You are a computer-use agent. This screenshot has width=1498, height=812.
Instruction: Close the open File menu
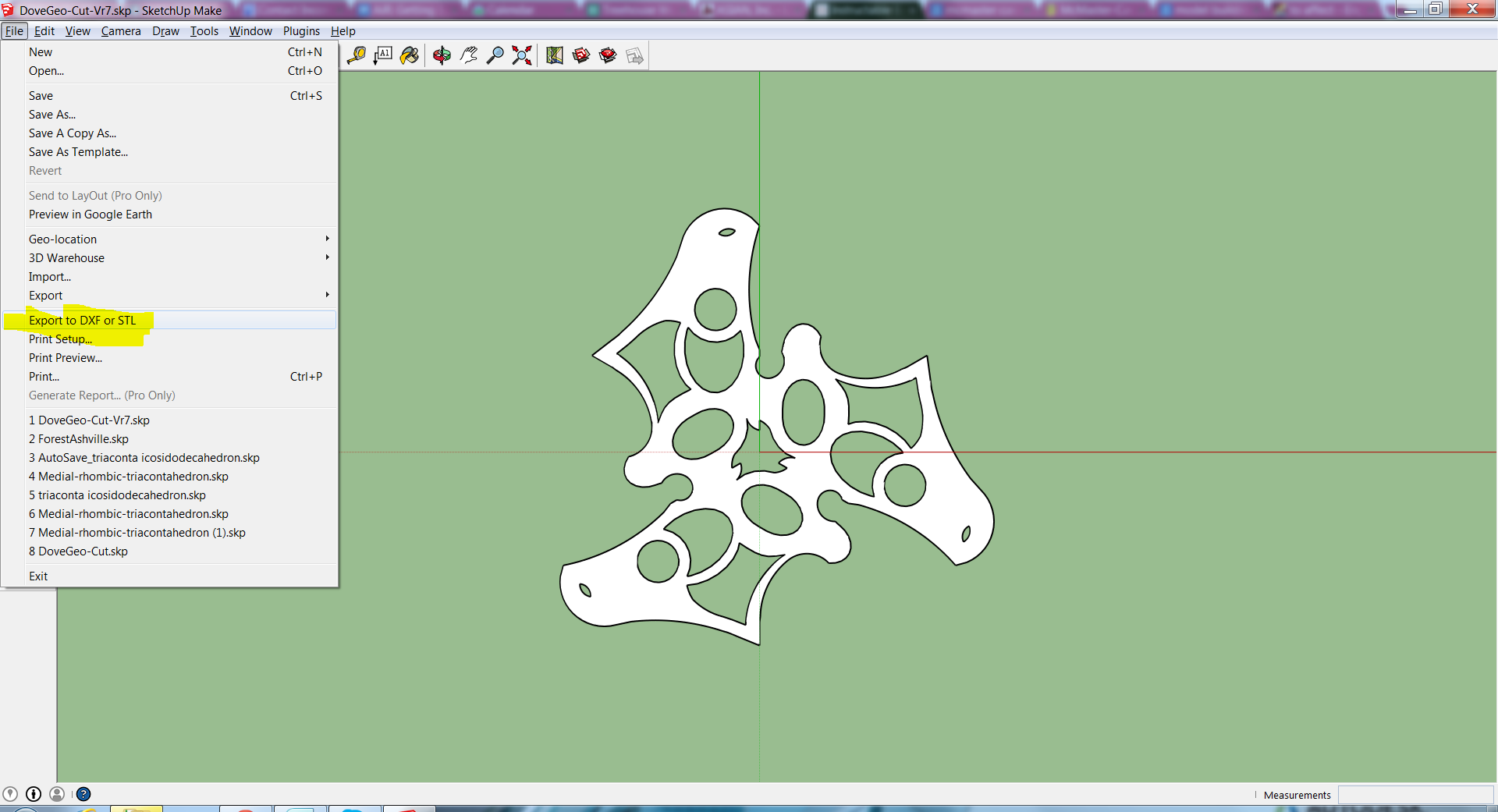(x=14, y=31)
